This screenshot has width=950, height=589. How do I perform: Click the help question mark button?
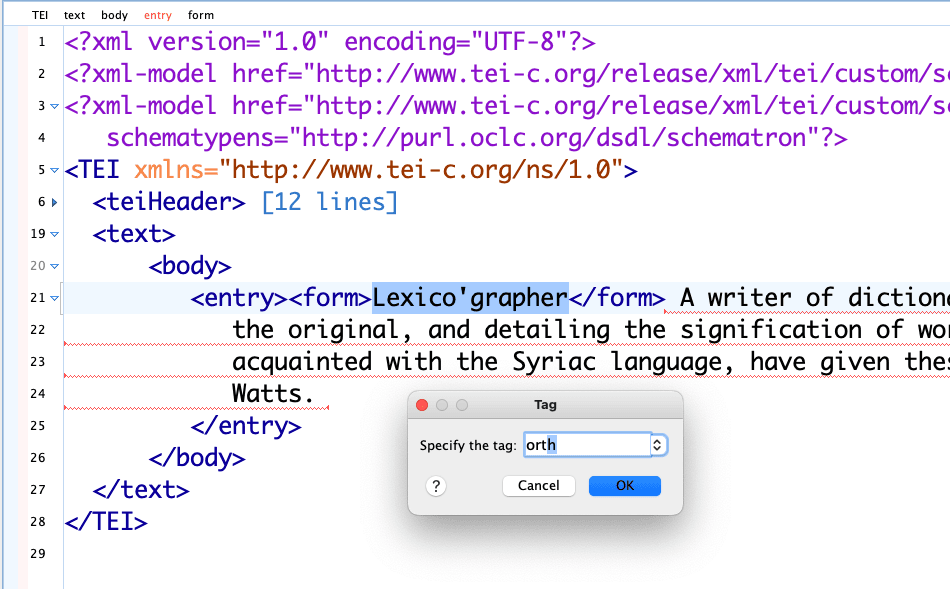(435, 486)
